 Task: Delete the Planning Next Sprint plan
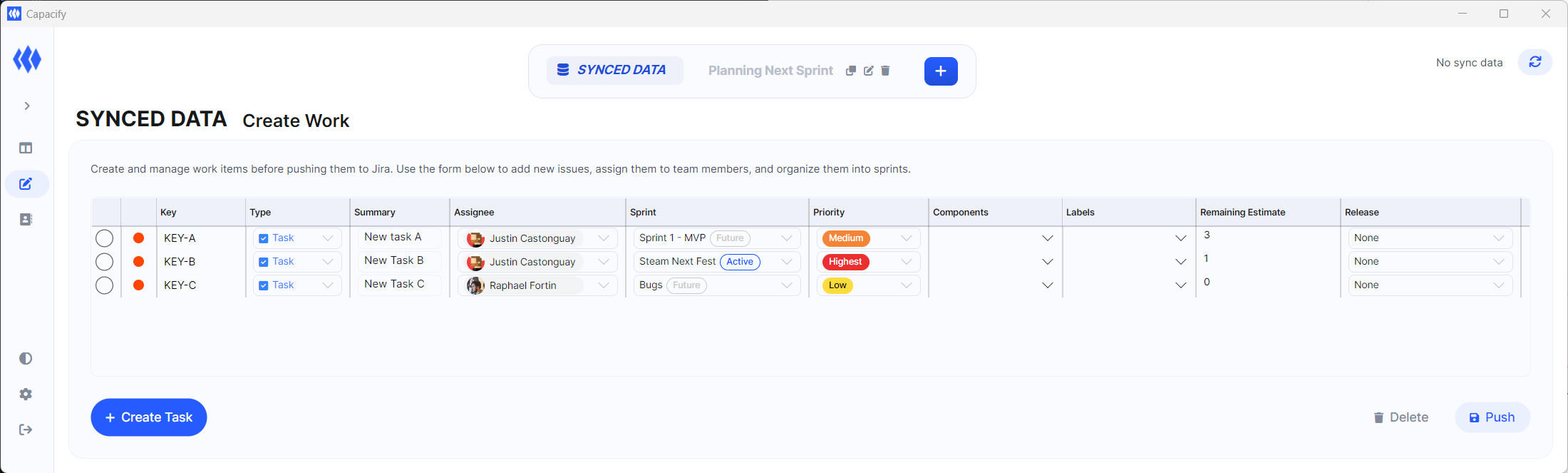[x=885, y=71]
